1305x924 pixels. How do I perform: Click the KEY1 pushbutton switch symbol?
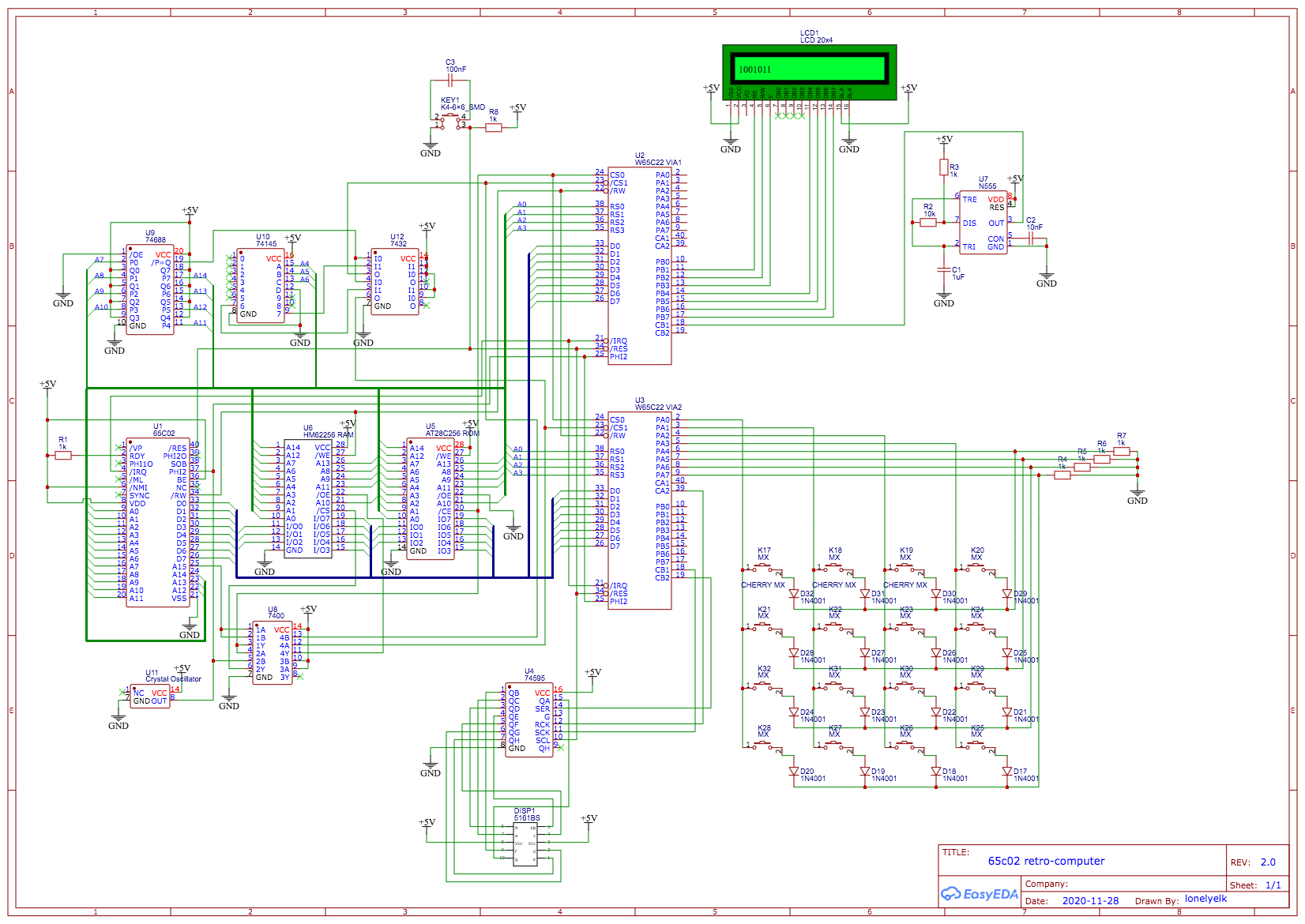tap(450, 120)
